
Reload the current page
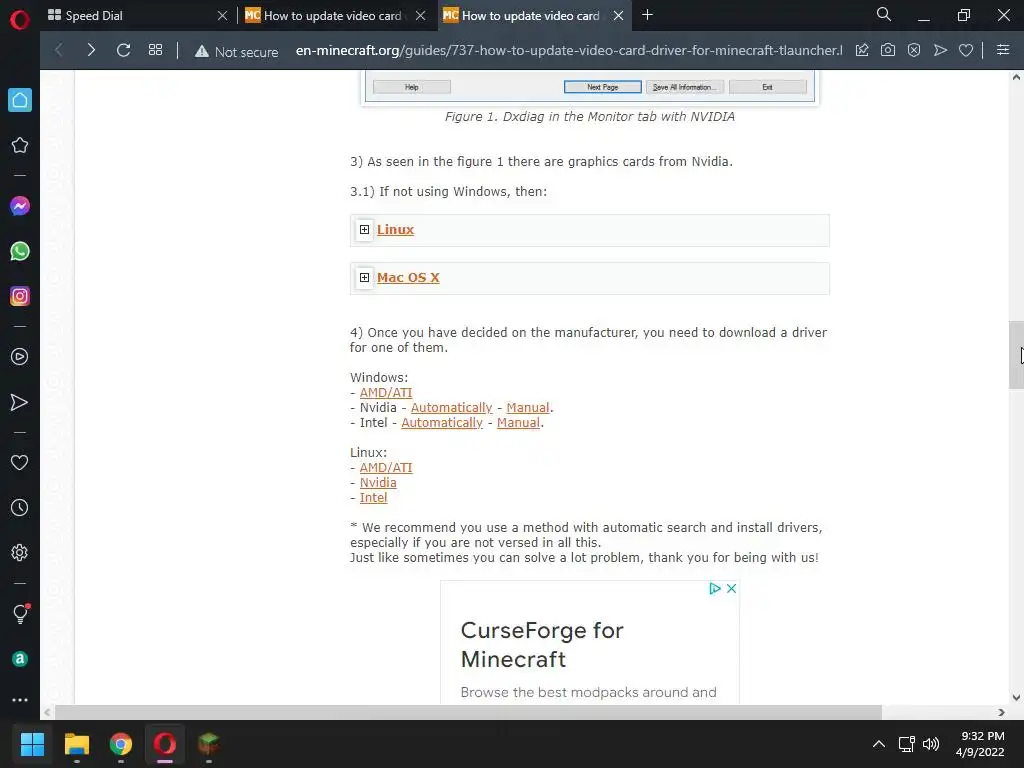click(x=123, y=50)
